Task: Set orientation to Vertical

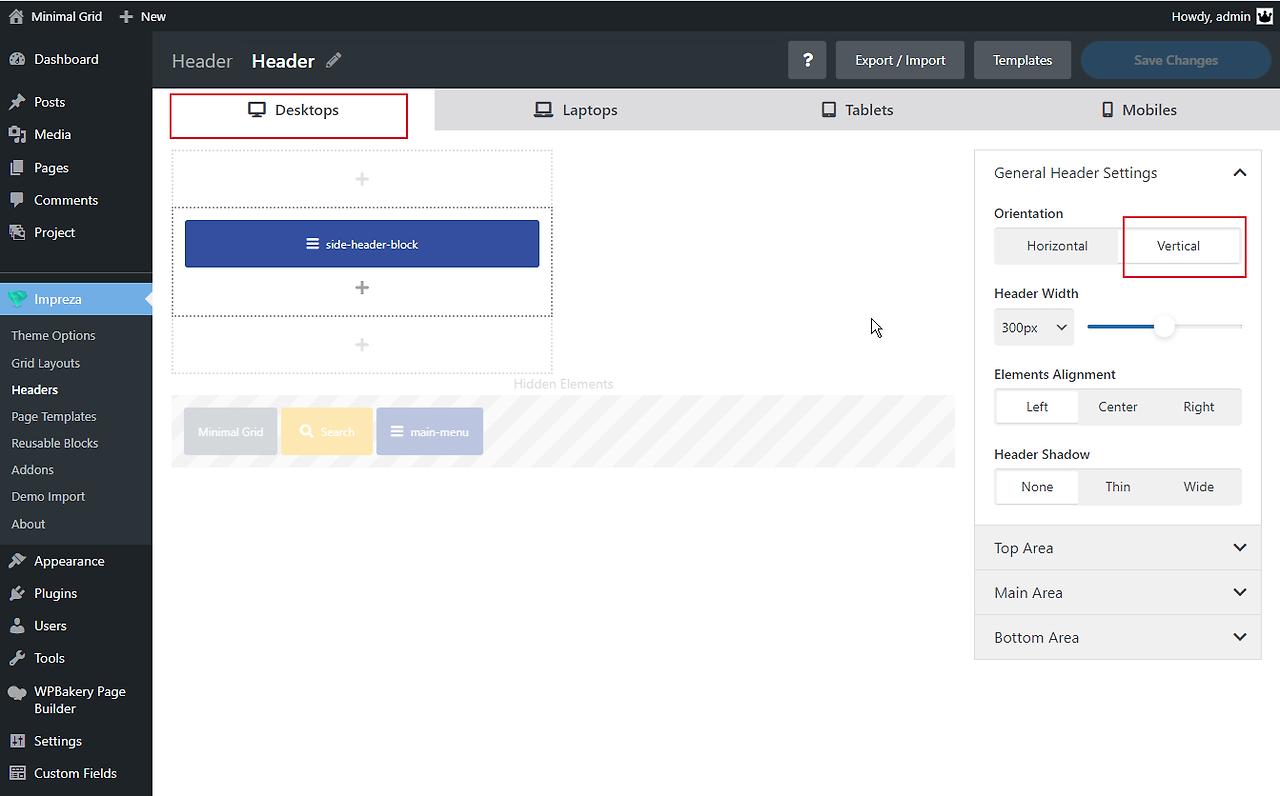Action: pos(1179,246)
